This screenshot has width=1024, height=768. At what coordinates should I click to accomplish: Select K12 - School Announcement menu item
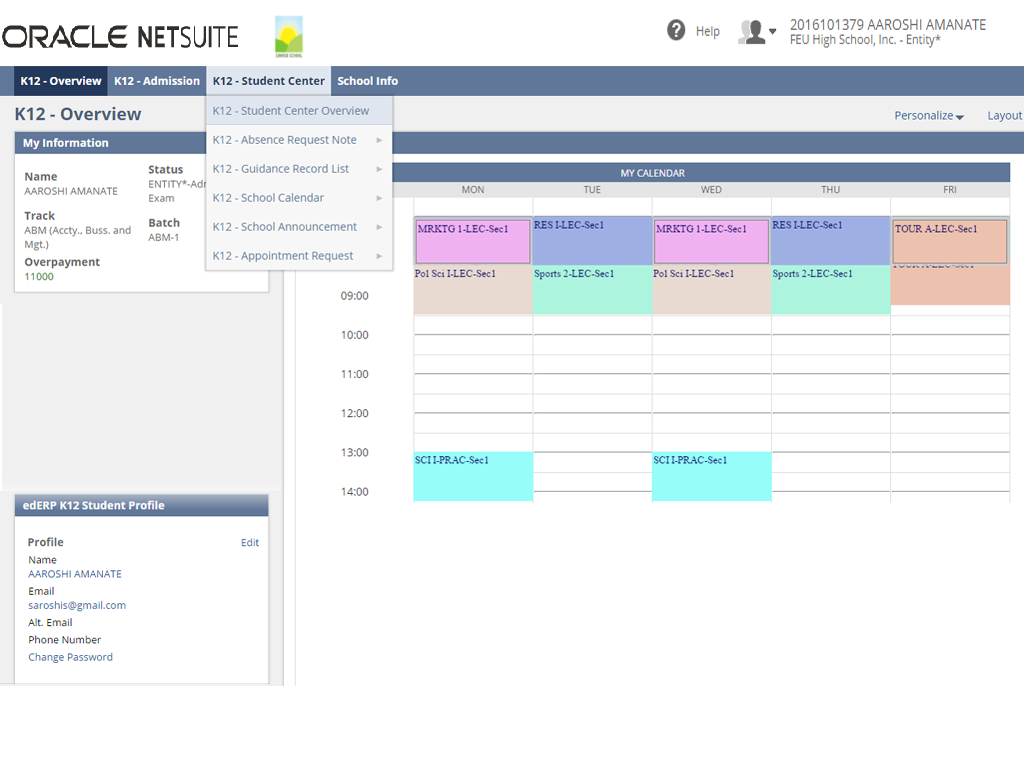(299, 227)
